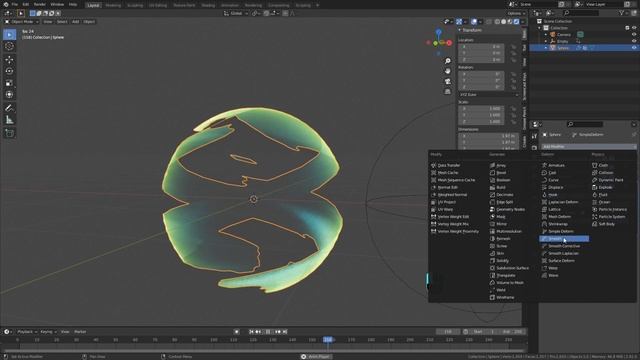640x360 pixels.
Task: Click the Scale Z value field
Action: (x=481, y=122)
